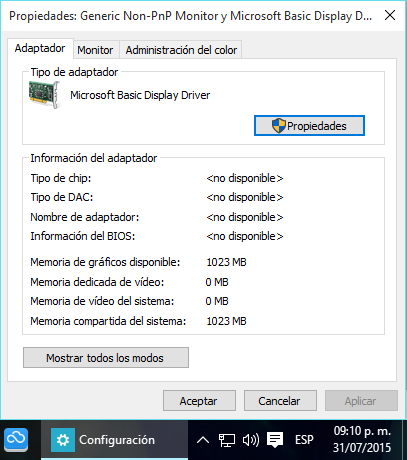This screenshot has width=407, height=460.
Task: Open the clock and date flyout
Action: click(362, 439)
